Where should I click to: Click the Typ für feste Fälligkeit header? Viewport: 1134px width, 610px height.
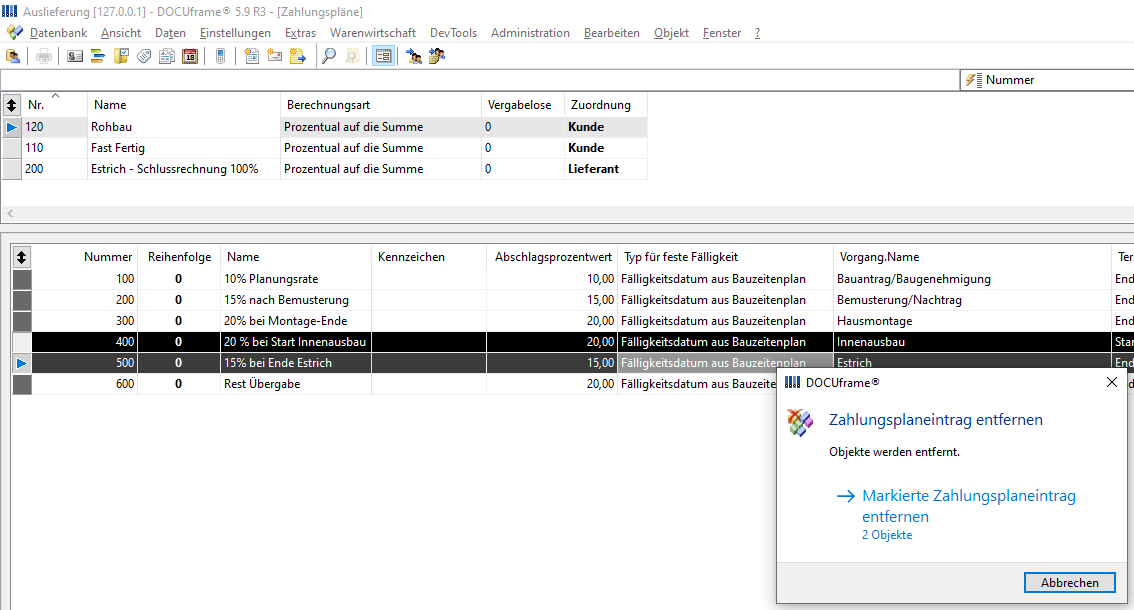tap(725, 257)
